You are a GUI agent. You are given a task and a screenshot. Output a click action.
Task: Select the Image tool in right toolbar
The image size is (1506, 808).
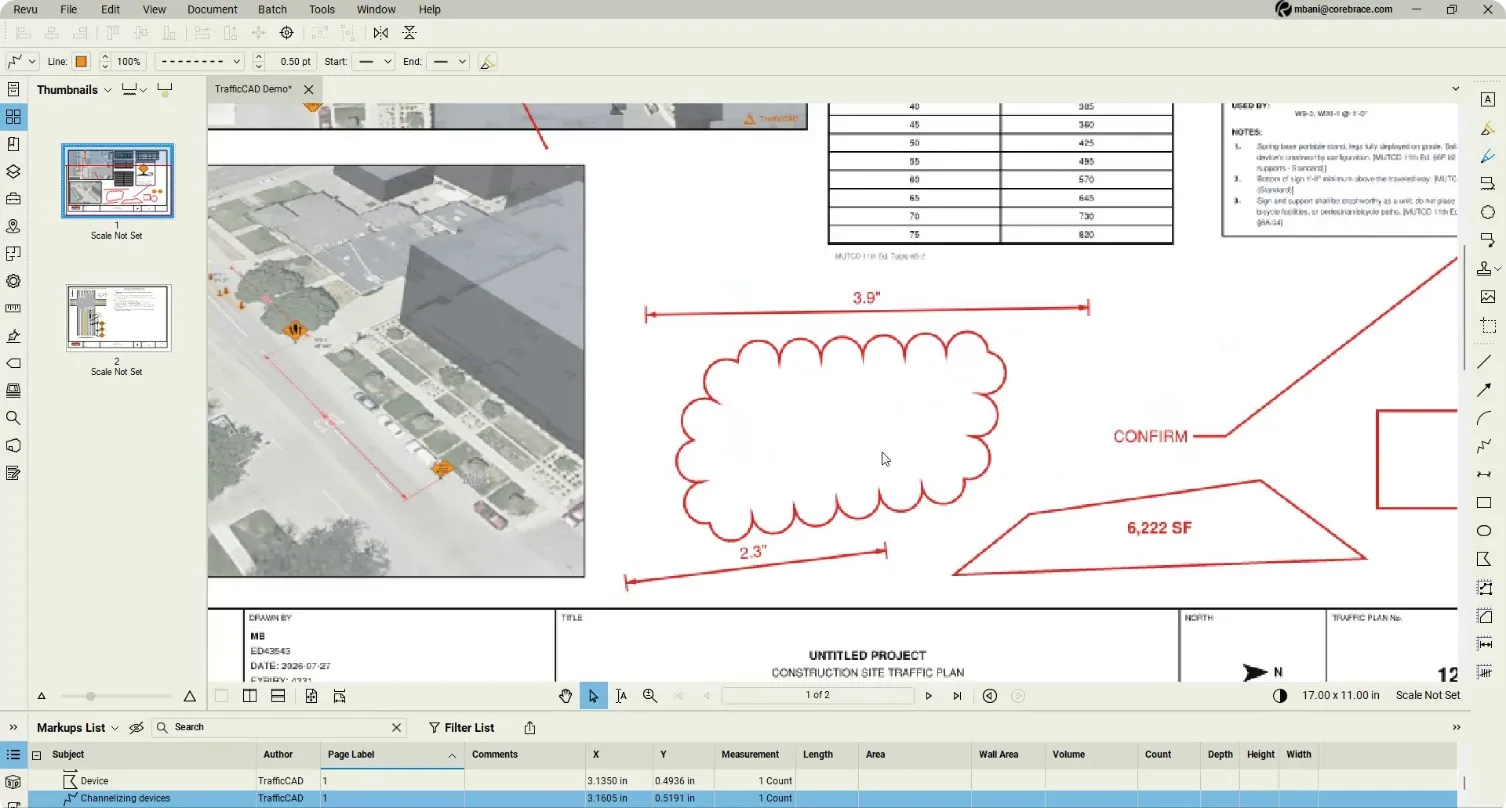(1488, 297)
